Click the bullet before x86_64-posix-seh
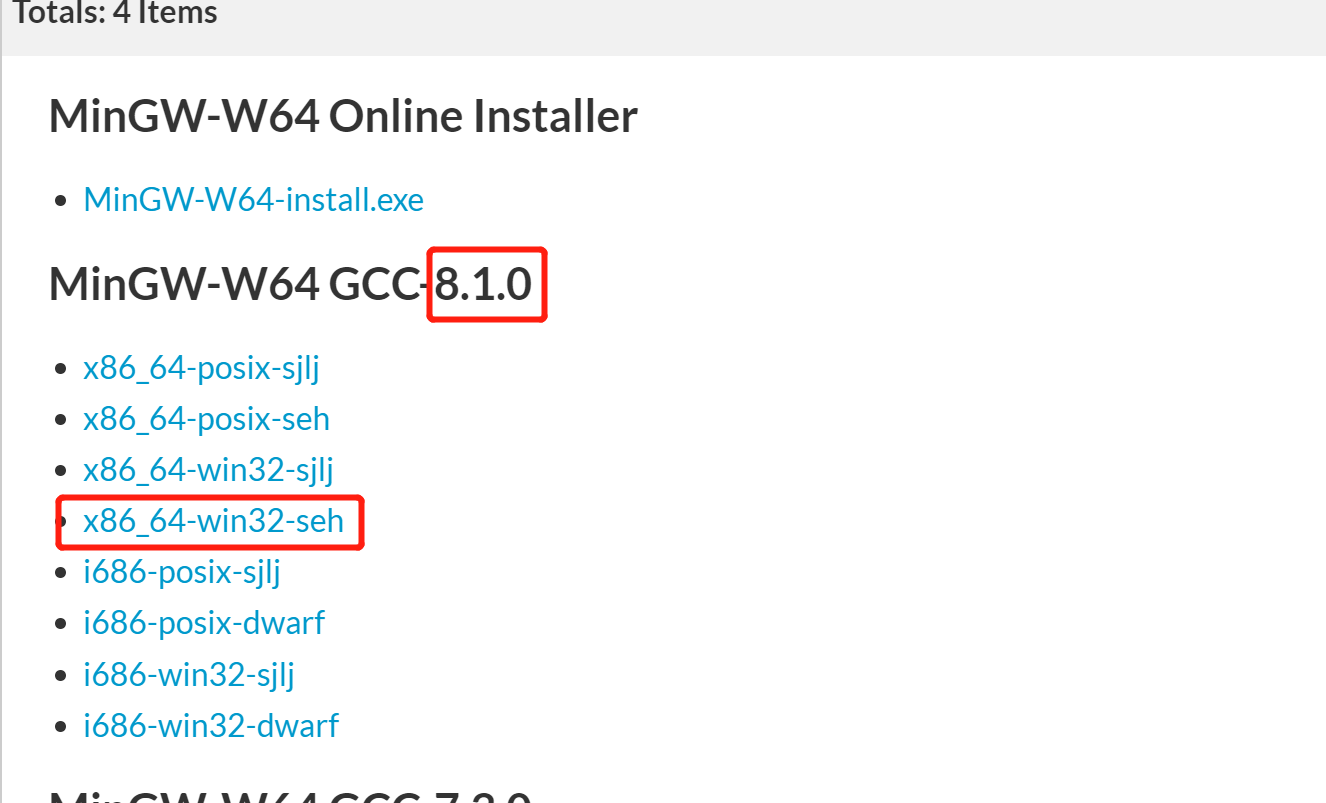 pos(62,421)
